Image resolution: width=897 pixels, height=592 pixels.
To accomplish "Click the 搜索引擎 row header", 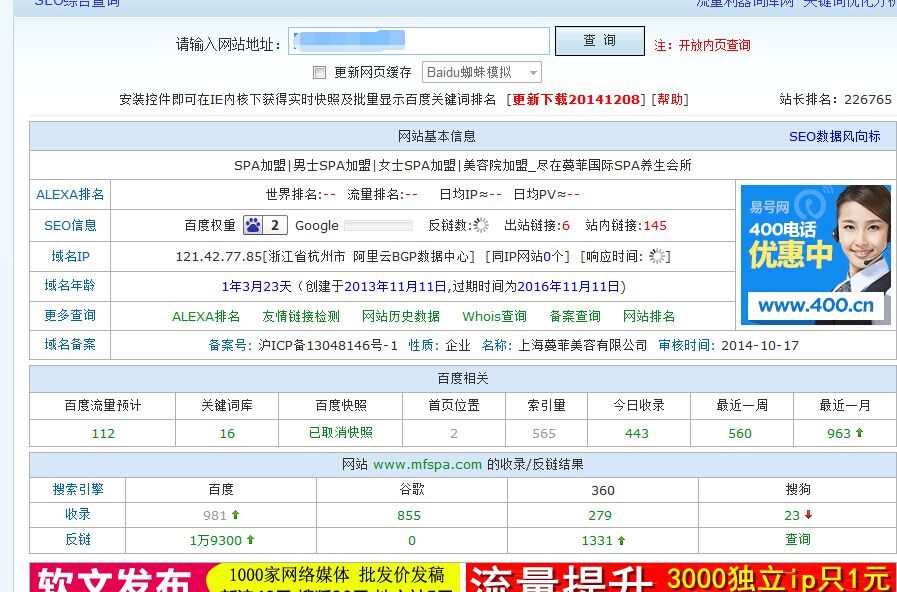I will [78, 490].
